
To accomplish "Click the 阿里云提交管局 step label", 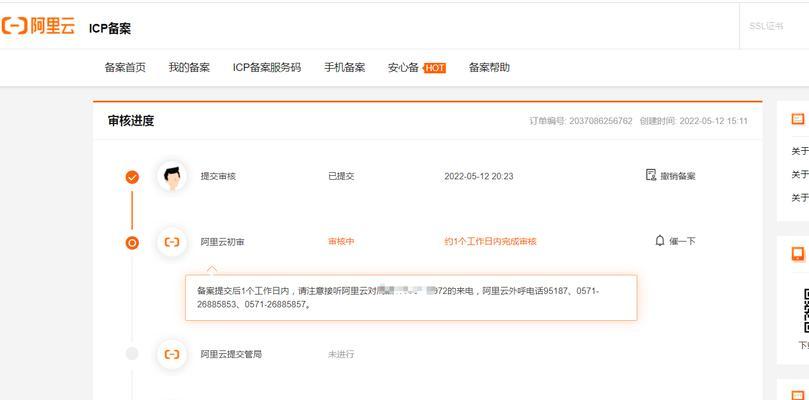I will pos(231,355).
